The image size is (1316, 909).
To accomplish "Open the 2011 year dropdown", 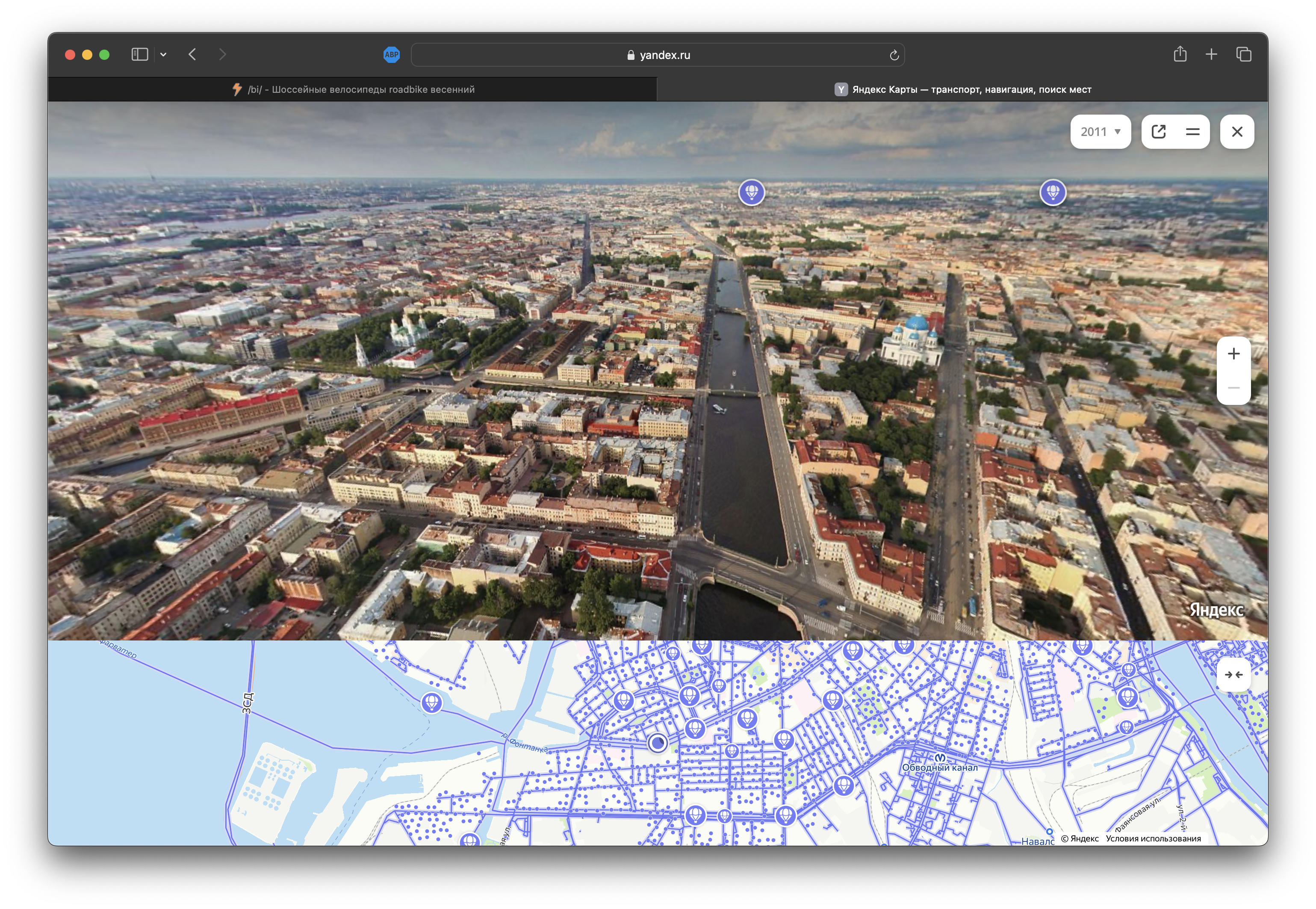I will [x=1100, y=132].
